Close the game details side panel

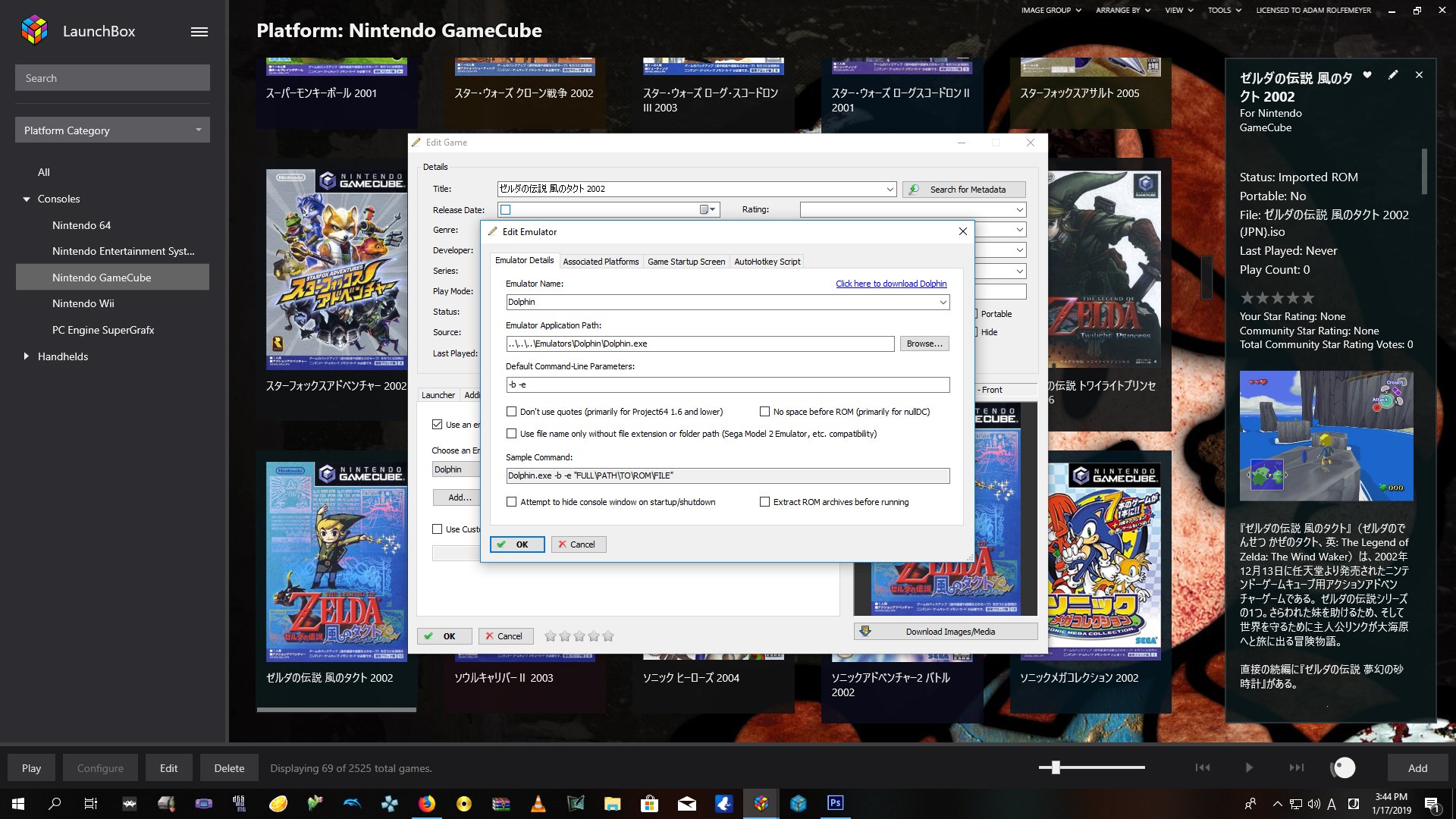[x=1419, y=75]
